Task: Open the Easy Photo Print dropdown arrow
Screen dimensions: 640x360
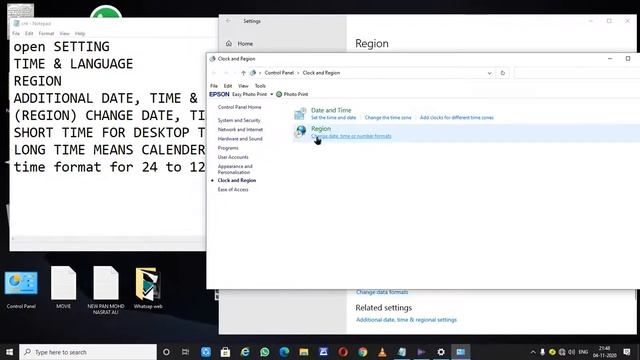Action: (271, 94)
